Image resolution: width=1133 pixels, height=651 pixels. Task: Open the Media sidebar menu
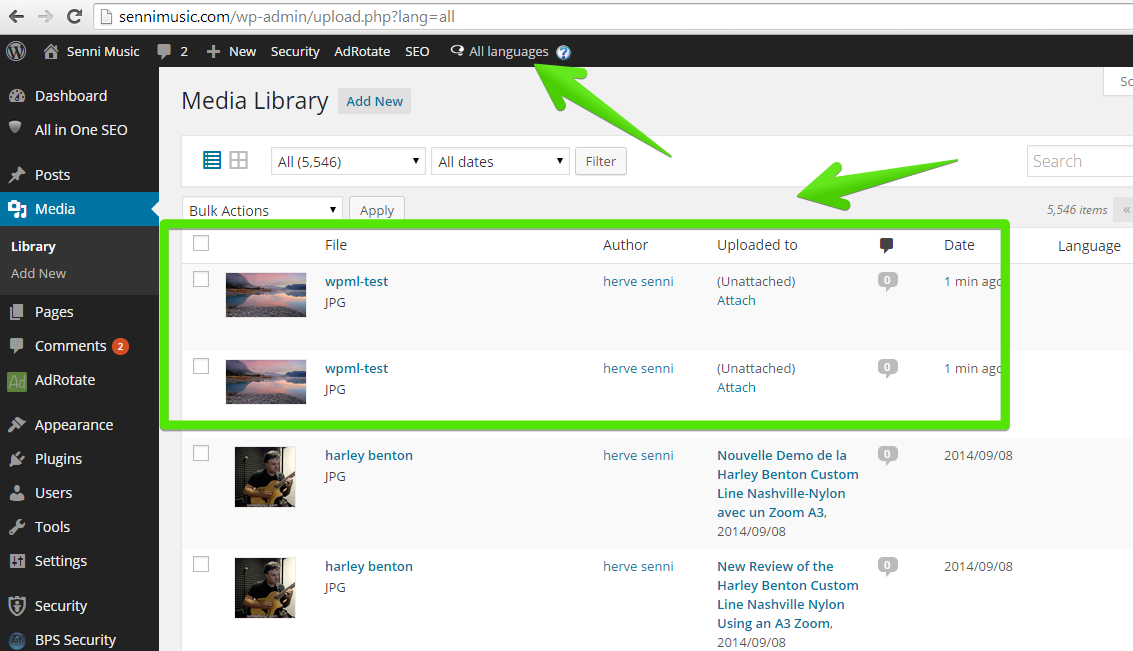[79, 209]
